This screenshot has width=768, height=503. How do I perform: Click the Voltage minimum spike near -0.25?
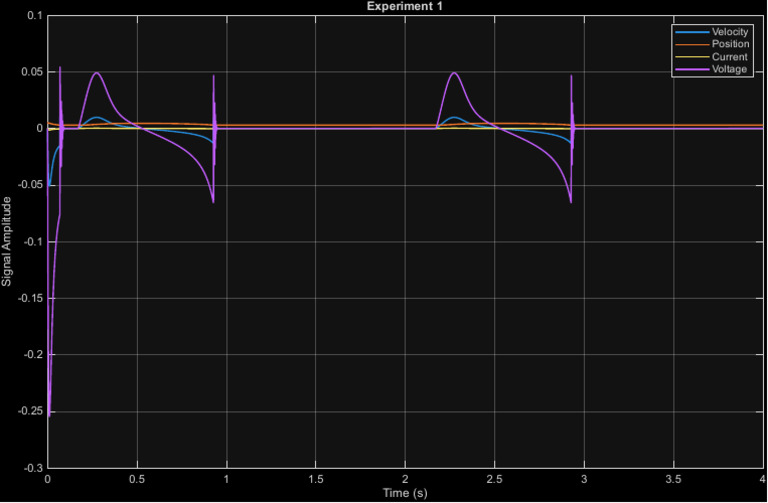pos(48,414)
